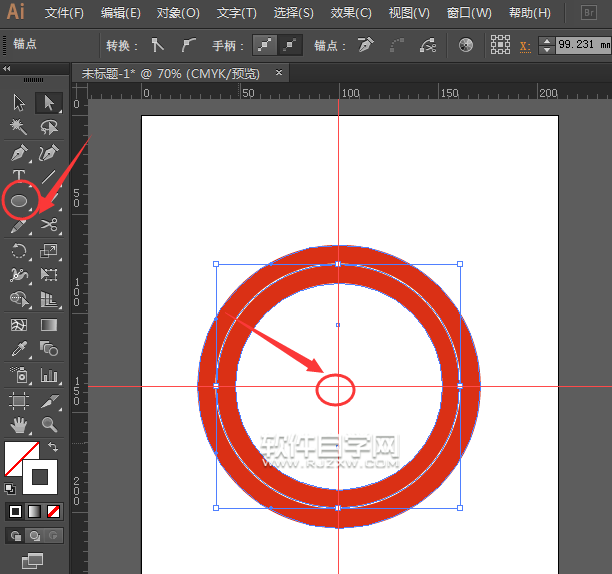Screen dimensions: 612x574
Task: Convert selected anchor points to corner
Action: 157,46
